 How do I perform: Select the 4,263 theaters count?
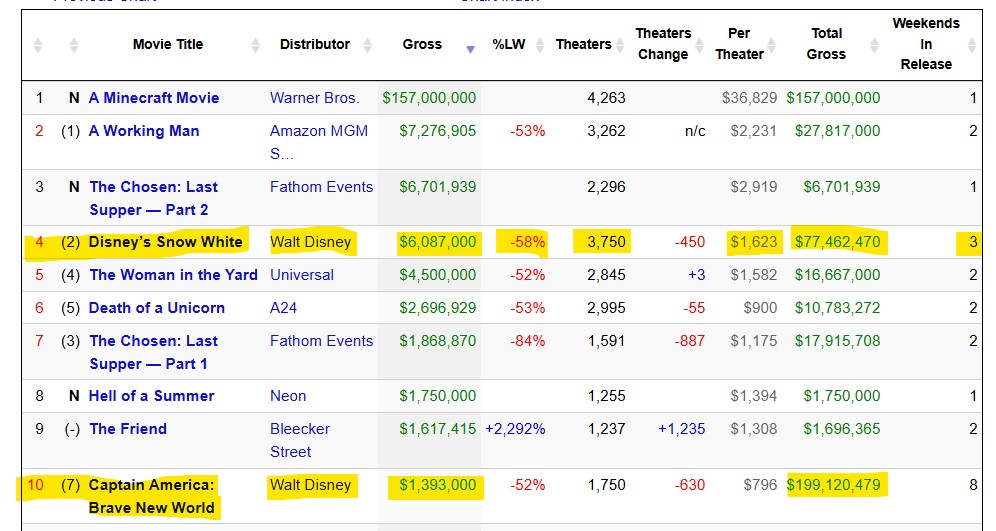point(607,98)
